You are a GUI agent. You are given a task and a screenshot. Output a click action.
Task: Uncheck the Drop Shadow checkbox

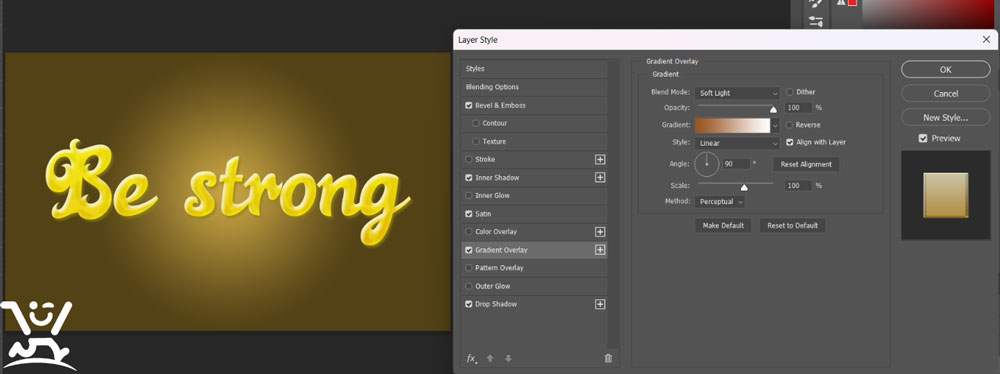pyautogui.click(x=469, y=304)
